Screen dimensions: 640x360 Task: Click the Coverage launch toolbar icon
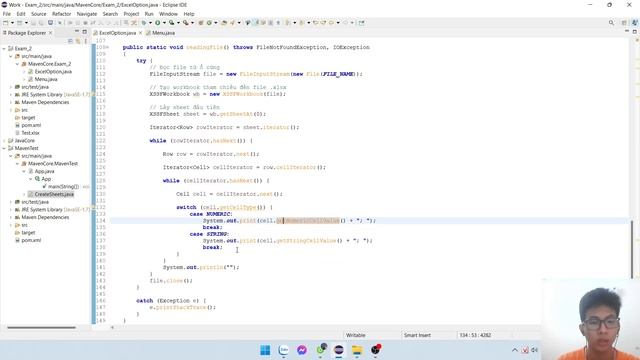(172, 23)
